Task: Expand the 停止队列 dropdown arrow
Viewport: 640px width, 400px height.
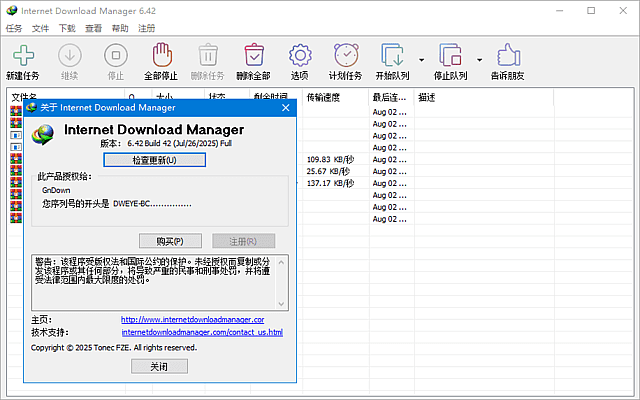Action: (480, 58)
